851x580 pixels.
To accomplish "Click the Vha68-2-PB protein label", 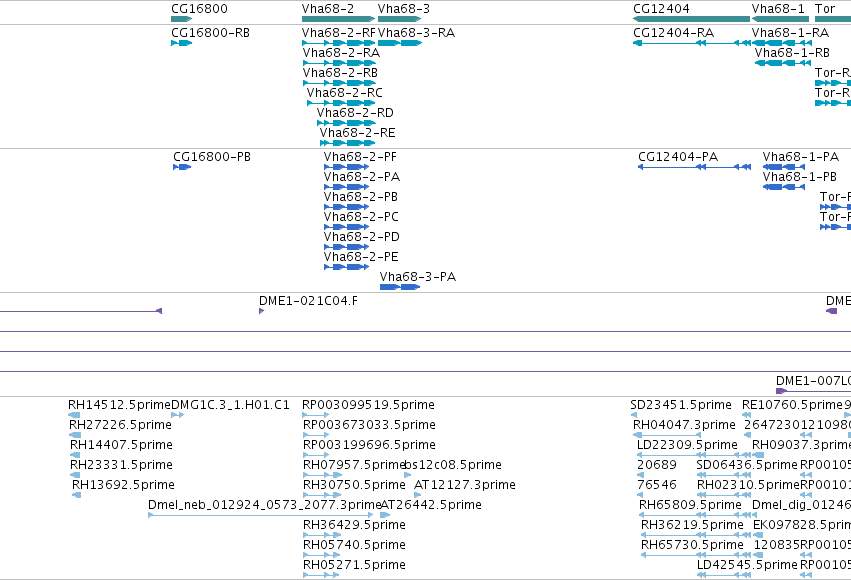I will click(x=360, y=197).
